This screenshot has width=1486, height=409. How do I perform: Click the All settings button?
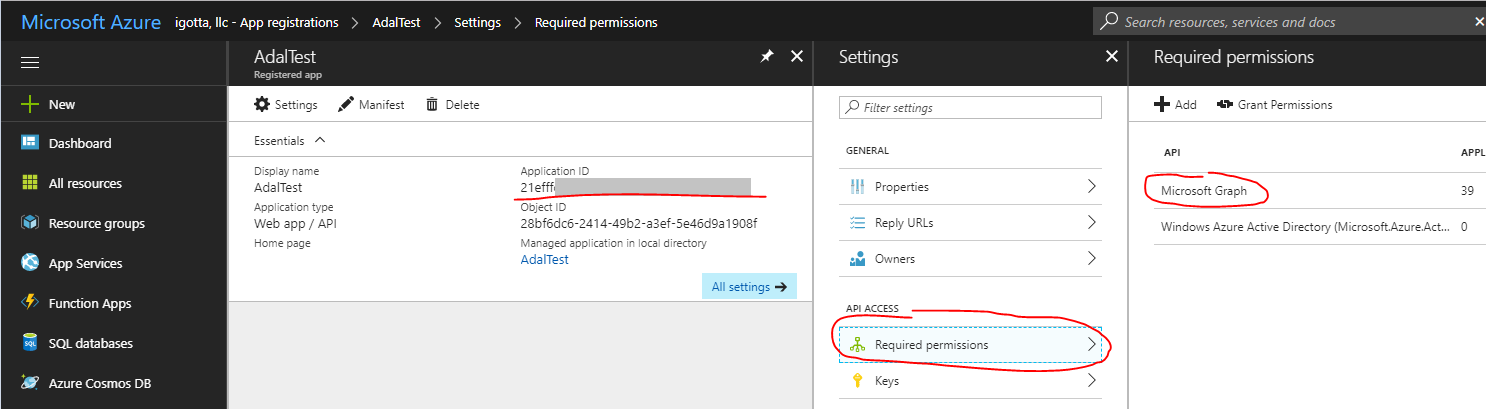(x=749, y=287)
